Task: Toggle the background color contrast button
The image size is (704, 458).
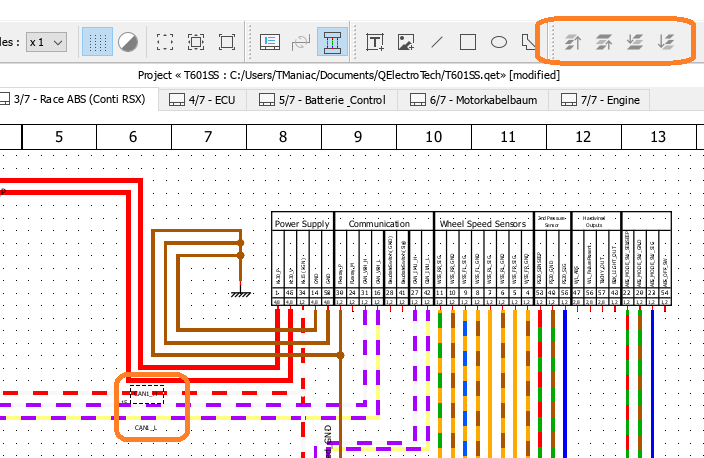Action: tap(128, 42)
